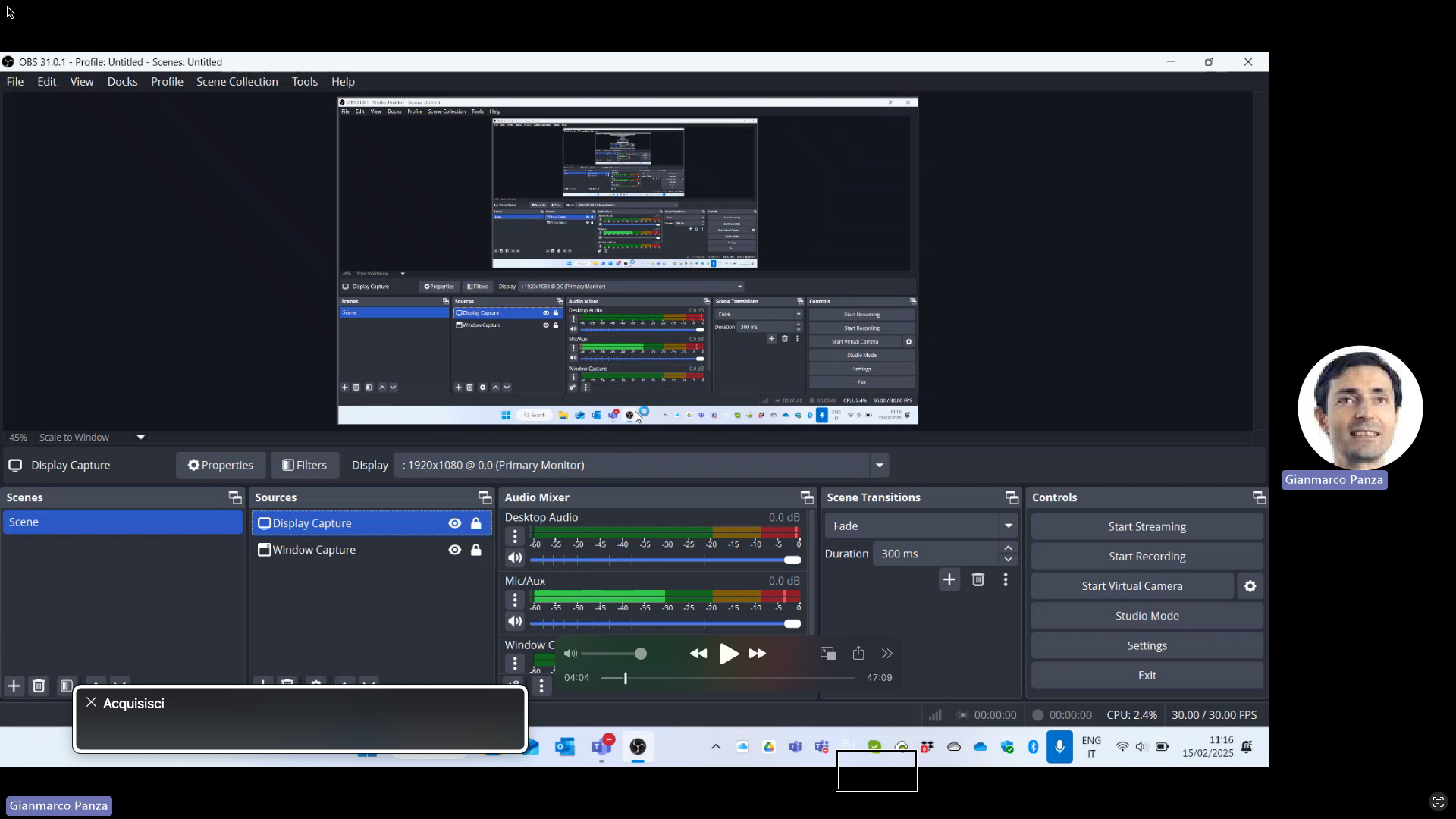Open the Help menu

point(343,82)
